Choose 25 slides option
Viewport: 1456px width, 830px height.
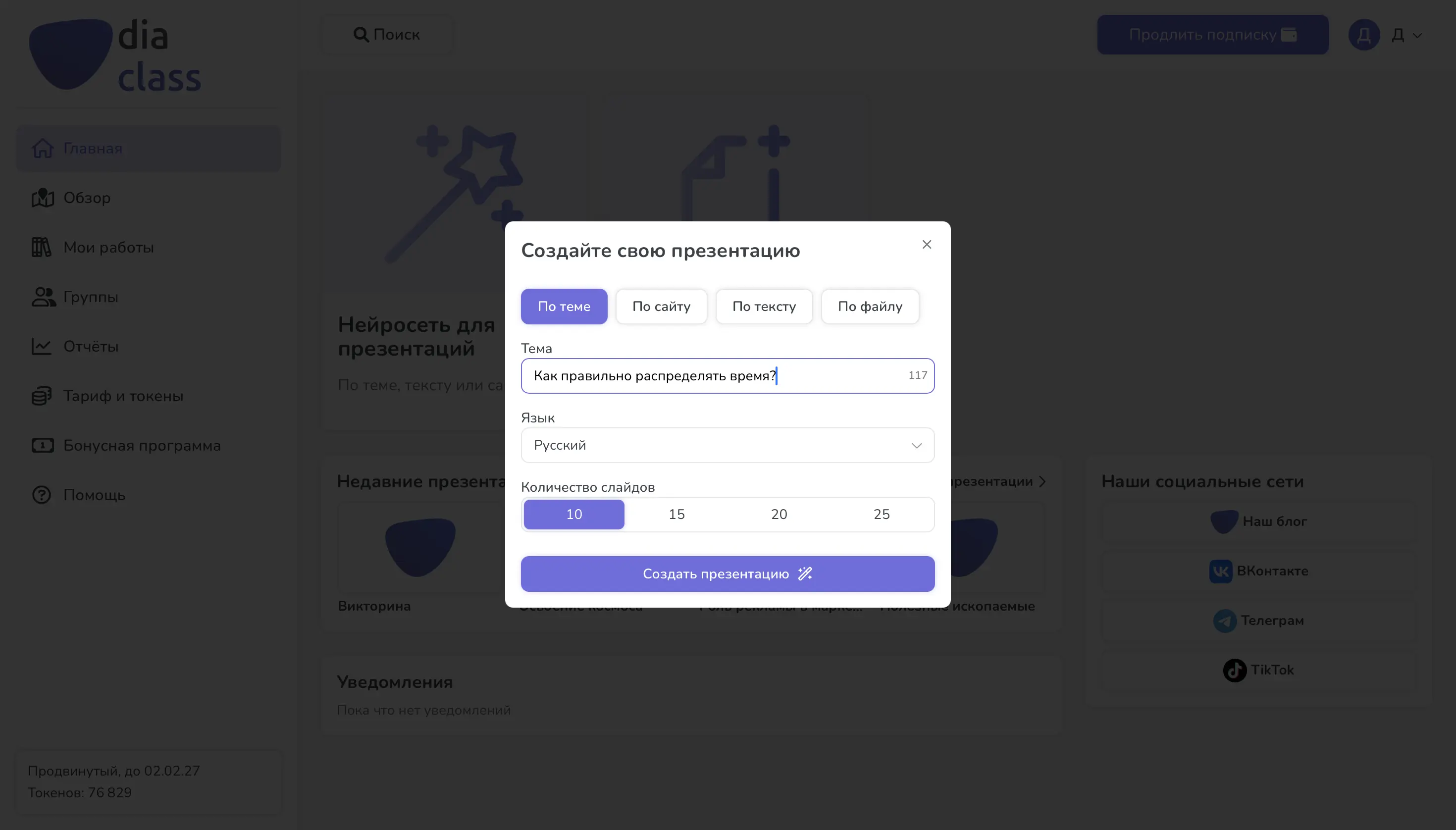882,514
